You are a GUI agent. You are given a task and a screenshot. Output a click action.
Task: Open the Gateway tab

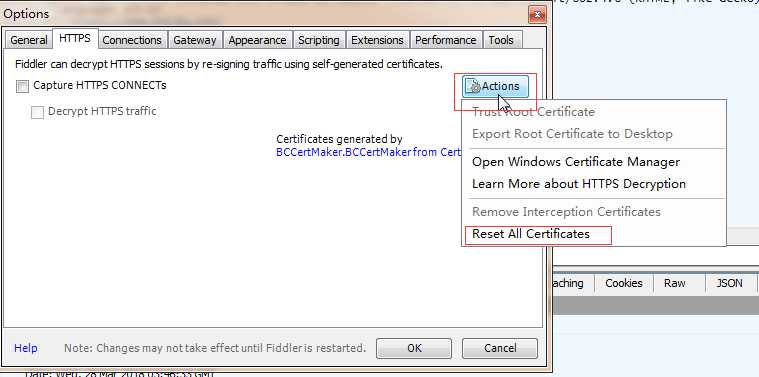point(195,40)
